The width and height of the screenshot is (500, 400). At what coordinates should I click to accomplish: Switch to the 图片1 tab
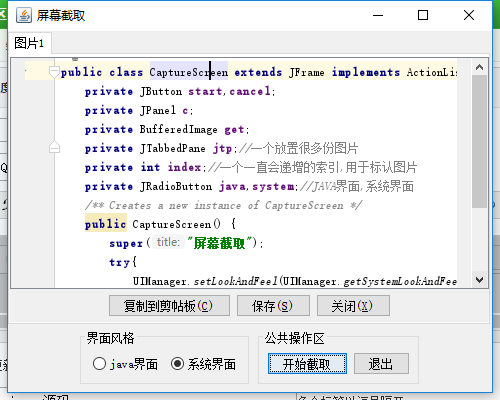pyautogui.click(x=29, y=43)
